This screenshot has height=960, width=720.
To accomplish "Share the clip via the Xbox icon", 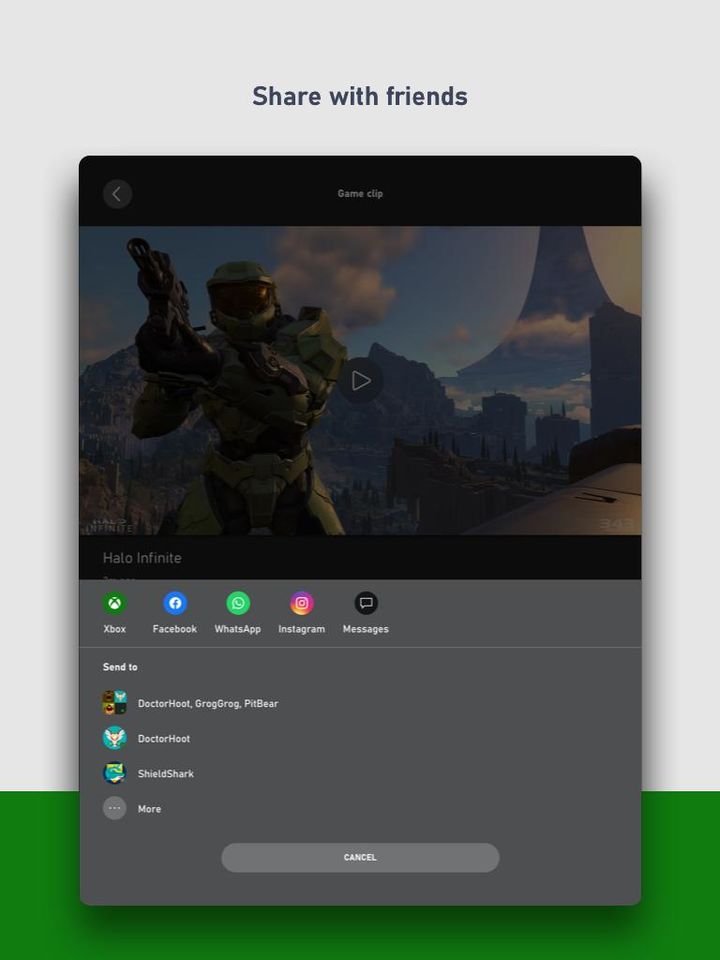I will pyautogui.click(x=115, y=604).
